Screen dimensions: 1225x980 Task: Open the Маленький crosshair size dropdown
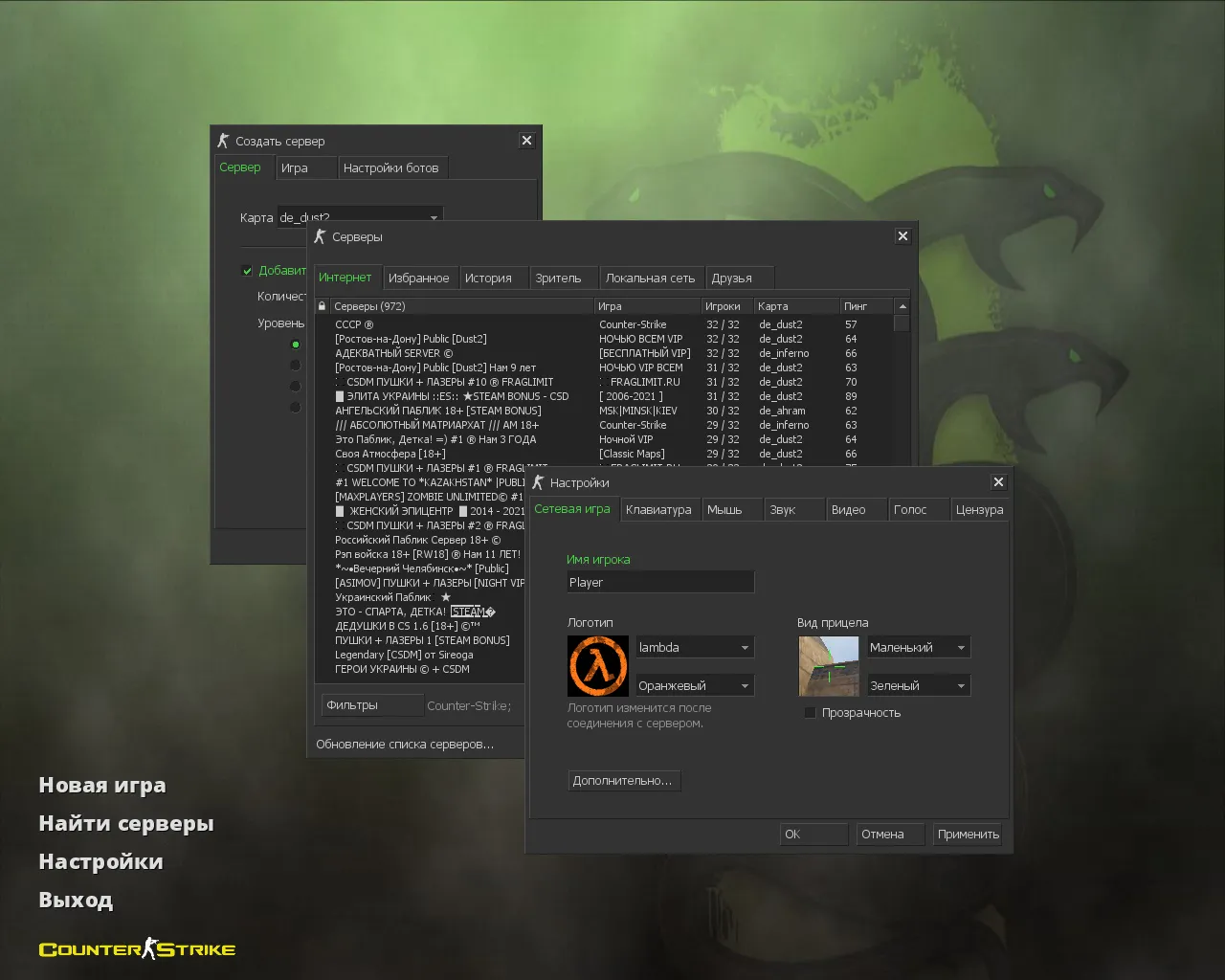coord(918,648)
